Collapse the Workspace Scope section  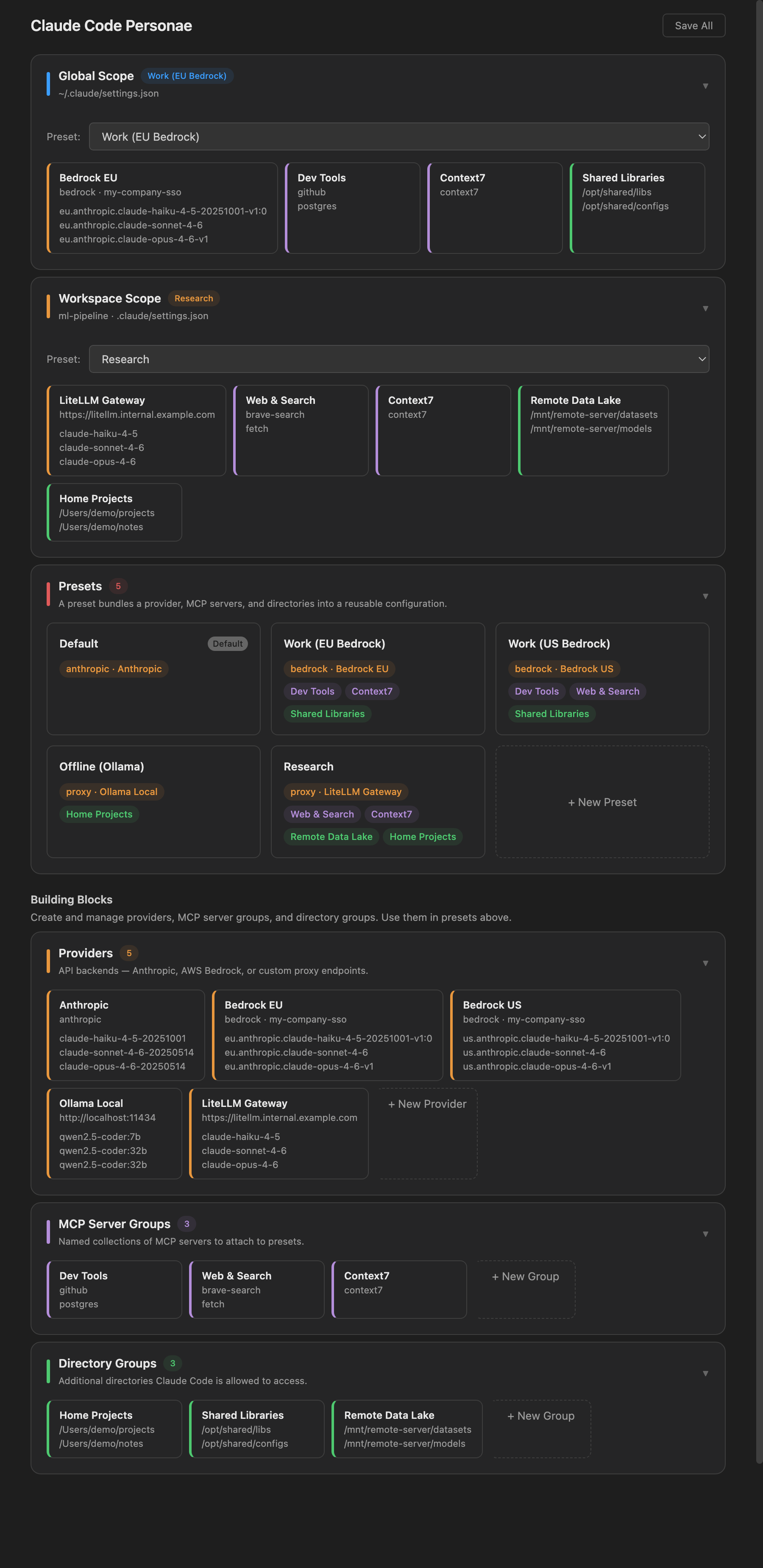706,309
